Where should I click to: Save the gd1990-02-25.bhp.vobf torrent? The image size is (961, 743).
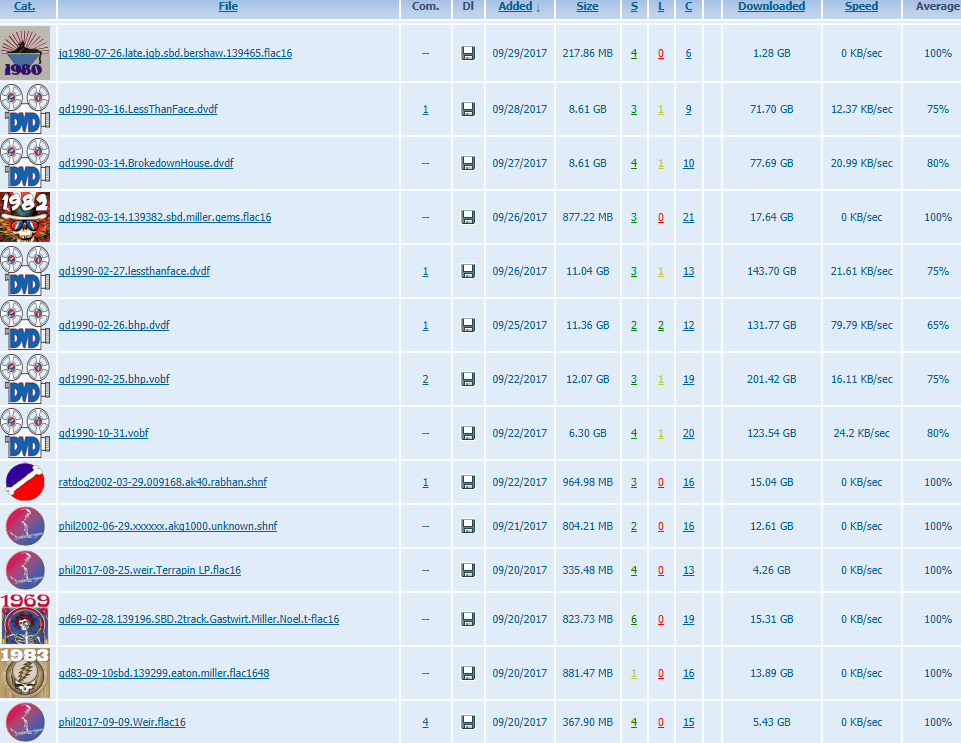tap(468, 379)
